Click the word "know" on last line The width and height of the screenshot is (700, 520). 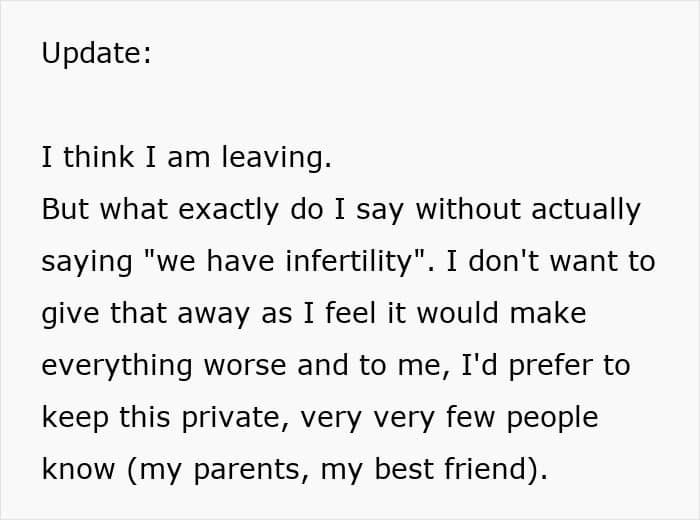[x=79, y=470]
